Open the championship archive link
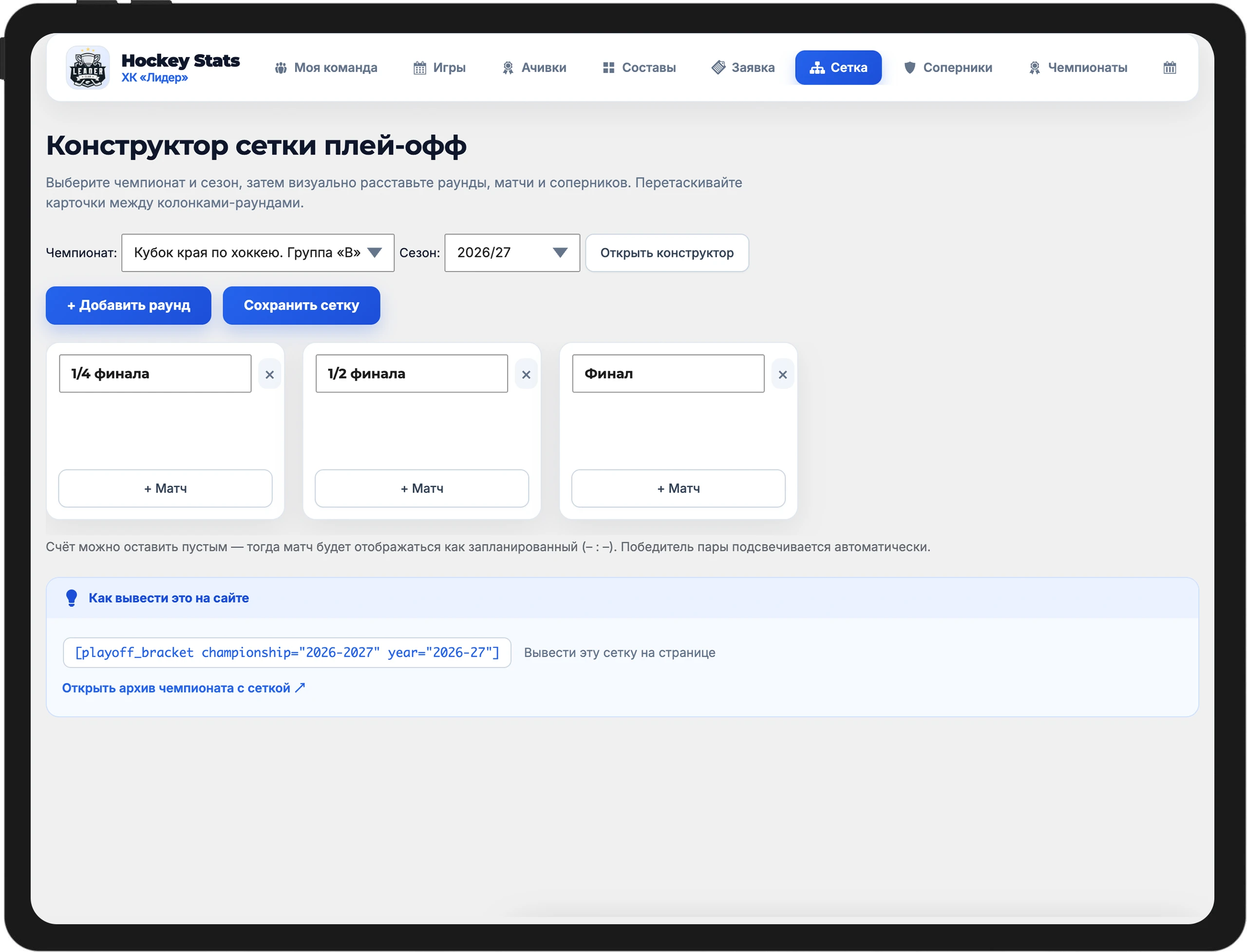1247x952 pixels. click(x=184, y=688)
